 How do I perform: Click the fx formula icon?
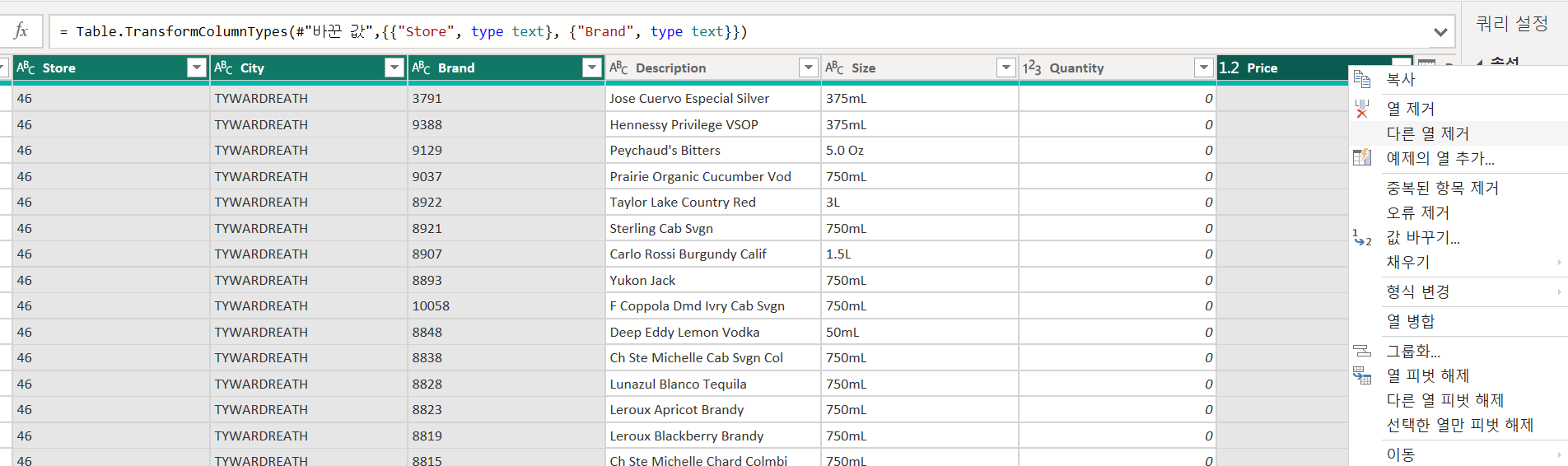click(x=21, y=31)
